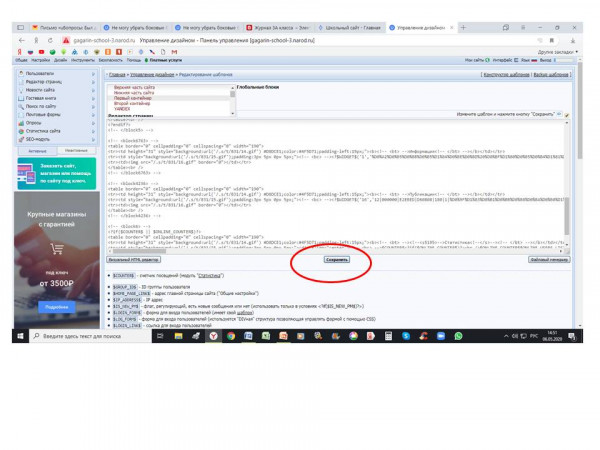
Task: Open Новости сайта sidebar module
Action: point(40,90)
